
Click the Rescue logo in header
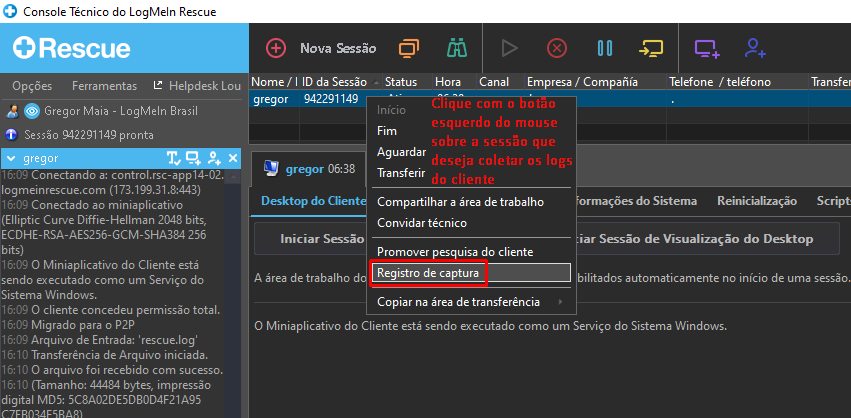[x=72, y=48]
